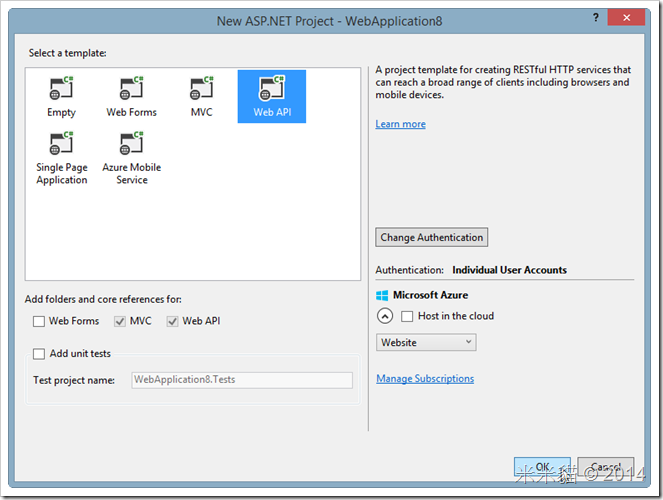Click the Test project name label

pyautogui.click(x=74, y=380)
